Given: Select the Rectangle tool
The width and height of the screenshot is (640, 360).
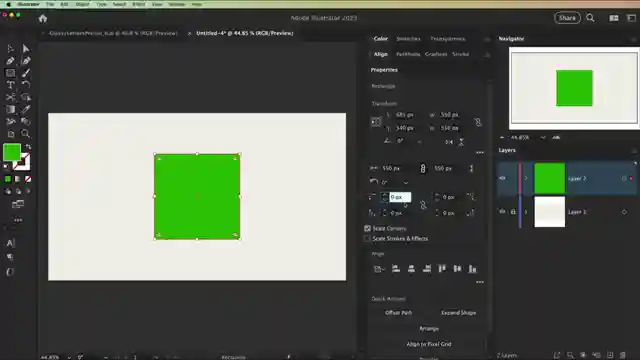Looking at the screenshot, I should click(10, 73).
